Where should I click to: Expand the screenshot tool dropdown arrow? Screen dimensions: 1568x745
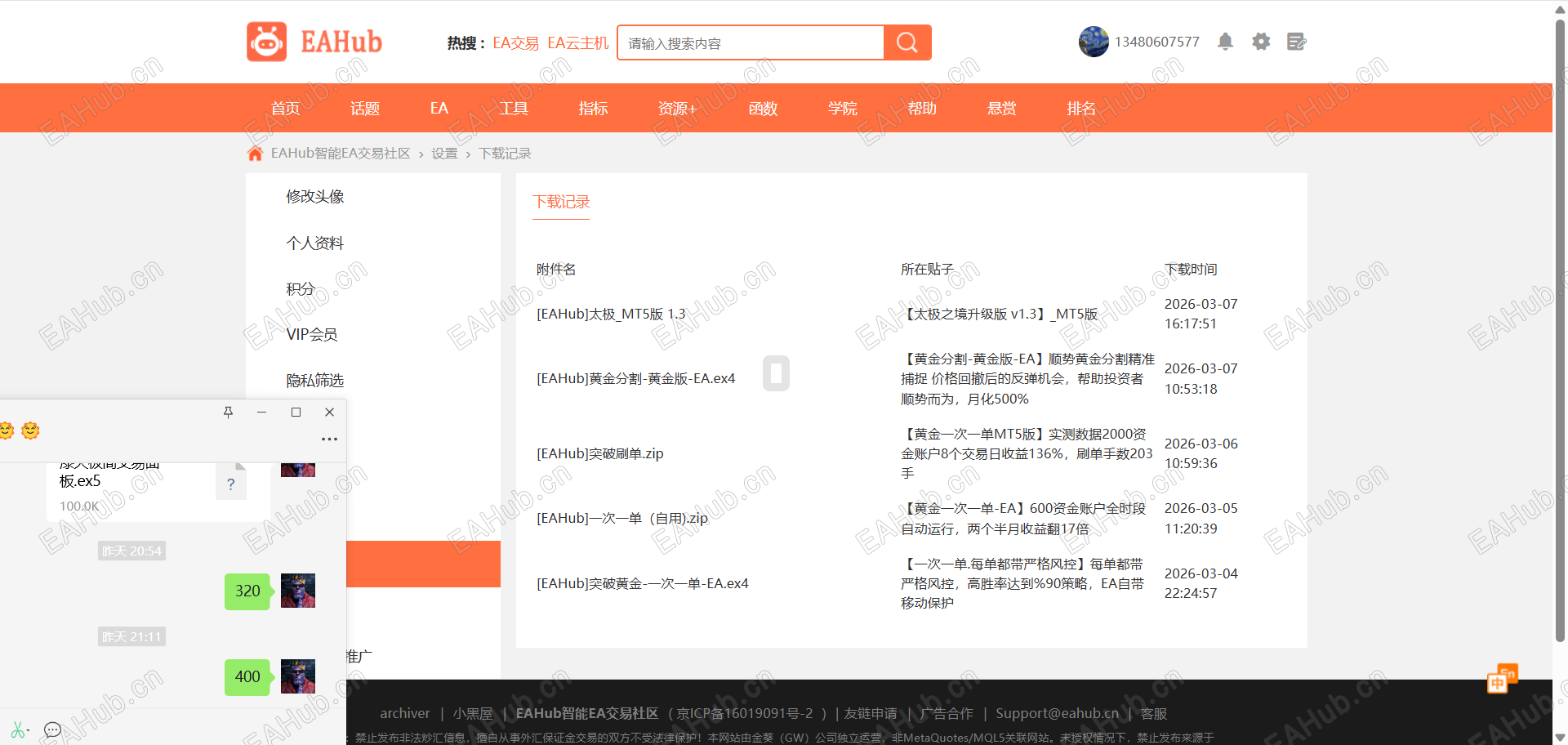29,730
